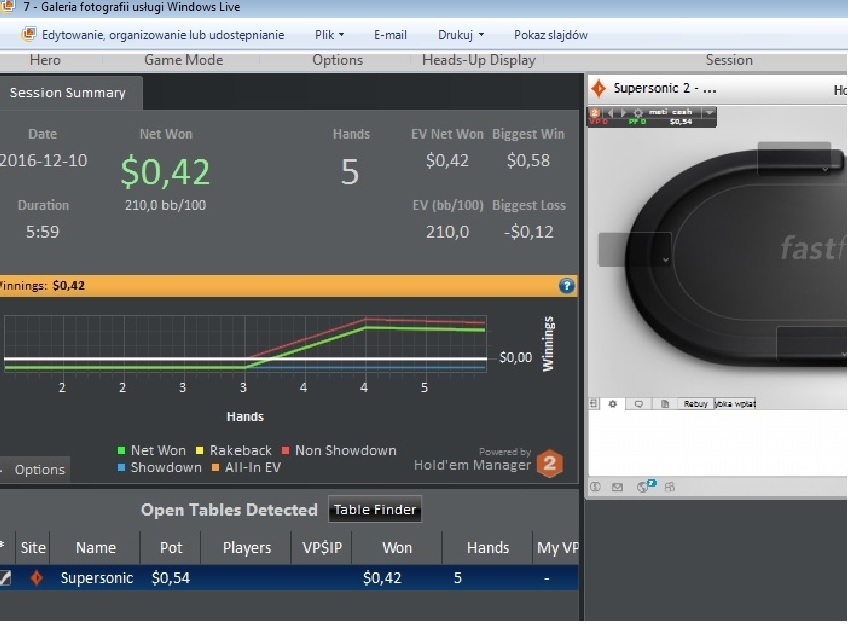Click the Hold'em Manager 2 logo badge

[x=549, y=463]
